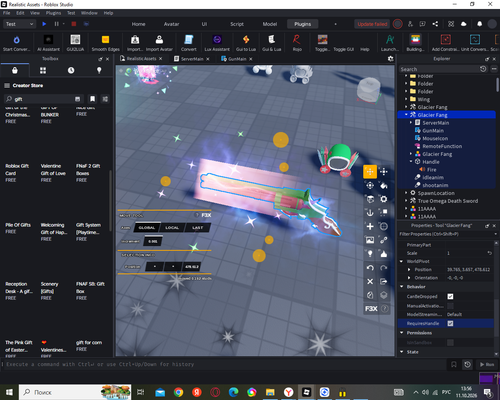Open the Lux Assistant plugin
This screenshot has width=500, height=400.
(217, 43)
